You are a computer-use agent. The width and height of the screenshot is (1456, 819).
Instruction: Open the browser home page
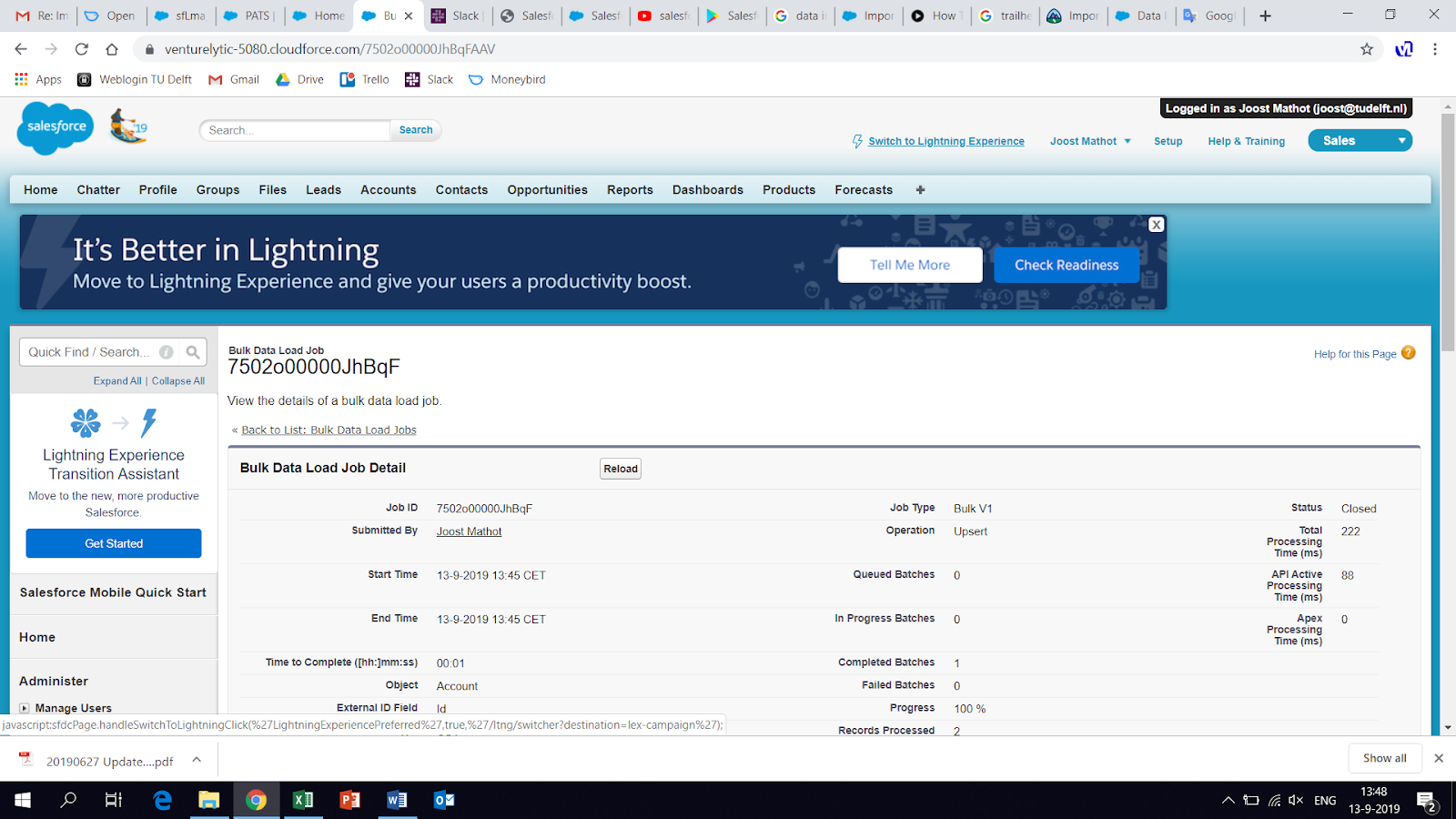(x=112, y=49)
